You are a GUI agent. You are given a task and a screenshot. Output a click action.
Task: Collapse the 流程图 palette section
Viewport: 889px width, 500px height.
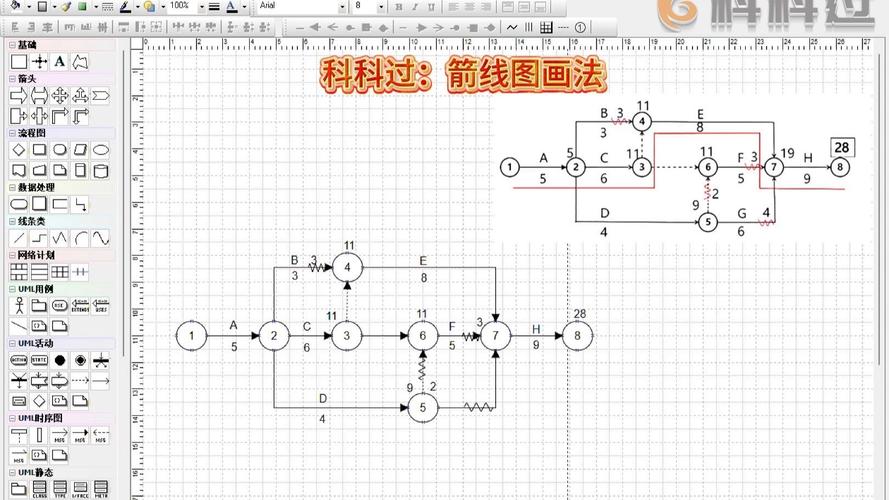click(12, 133)
